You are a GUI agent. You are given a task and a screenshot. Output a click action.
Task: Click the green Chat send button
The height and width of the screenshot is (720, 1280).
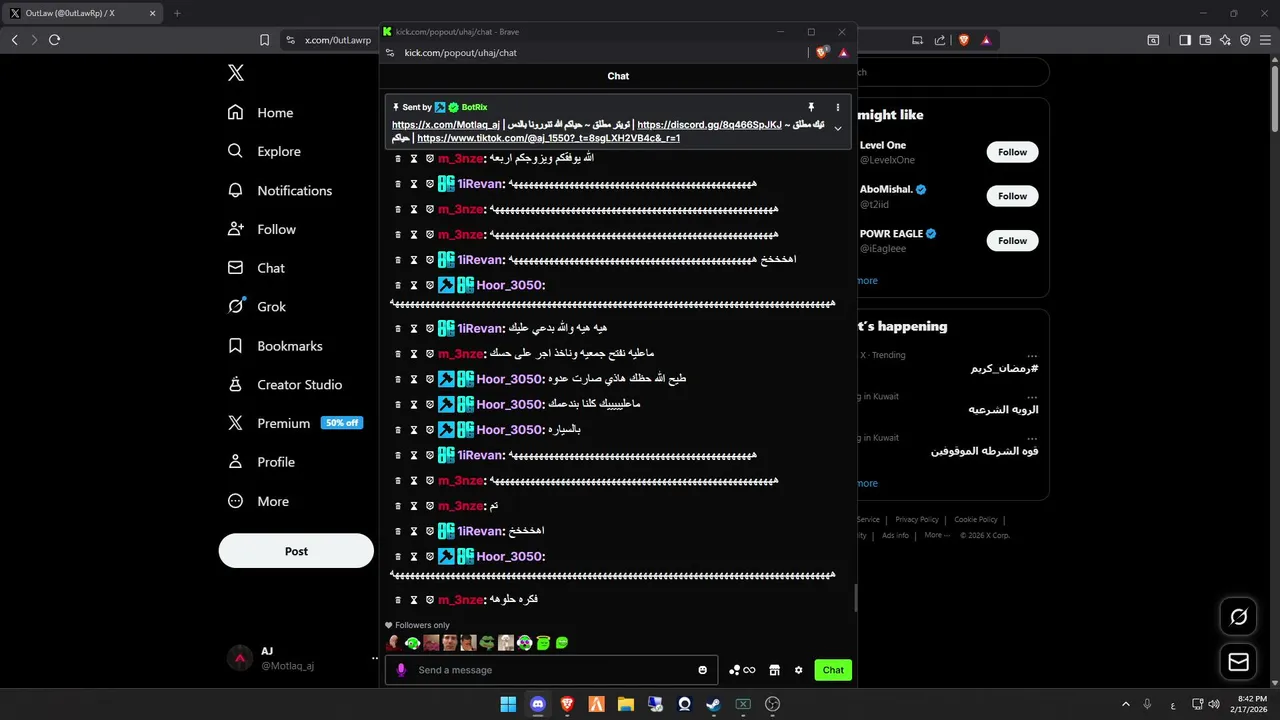[833, 670]
